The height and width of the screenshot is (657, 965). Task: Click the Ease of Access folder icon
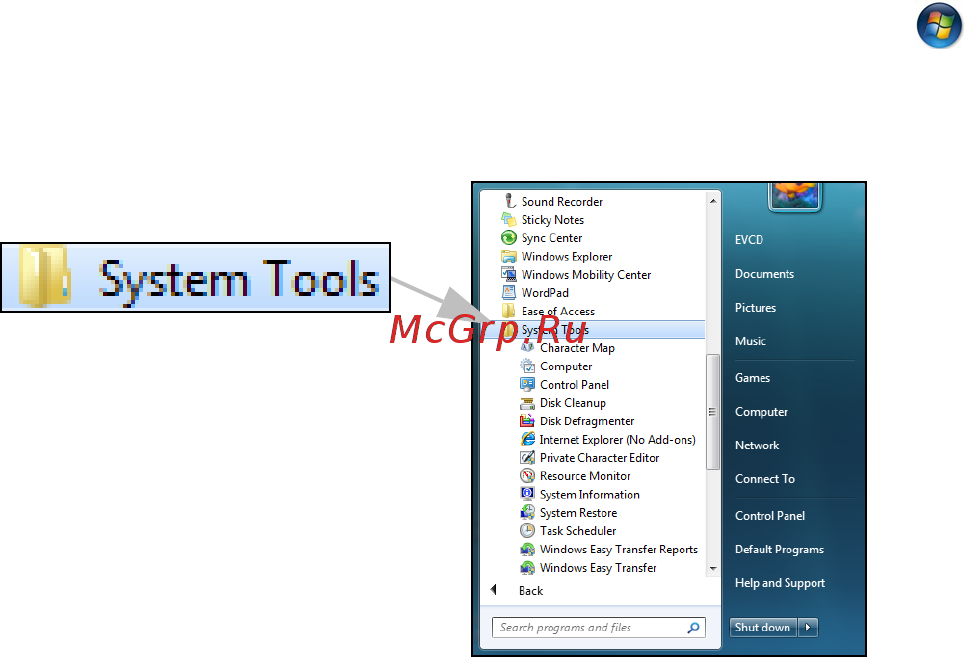(509, 311)
